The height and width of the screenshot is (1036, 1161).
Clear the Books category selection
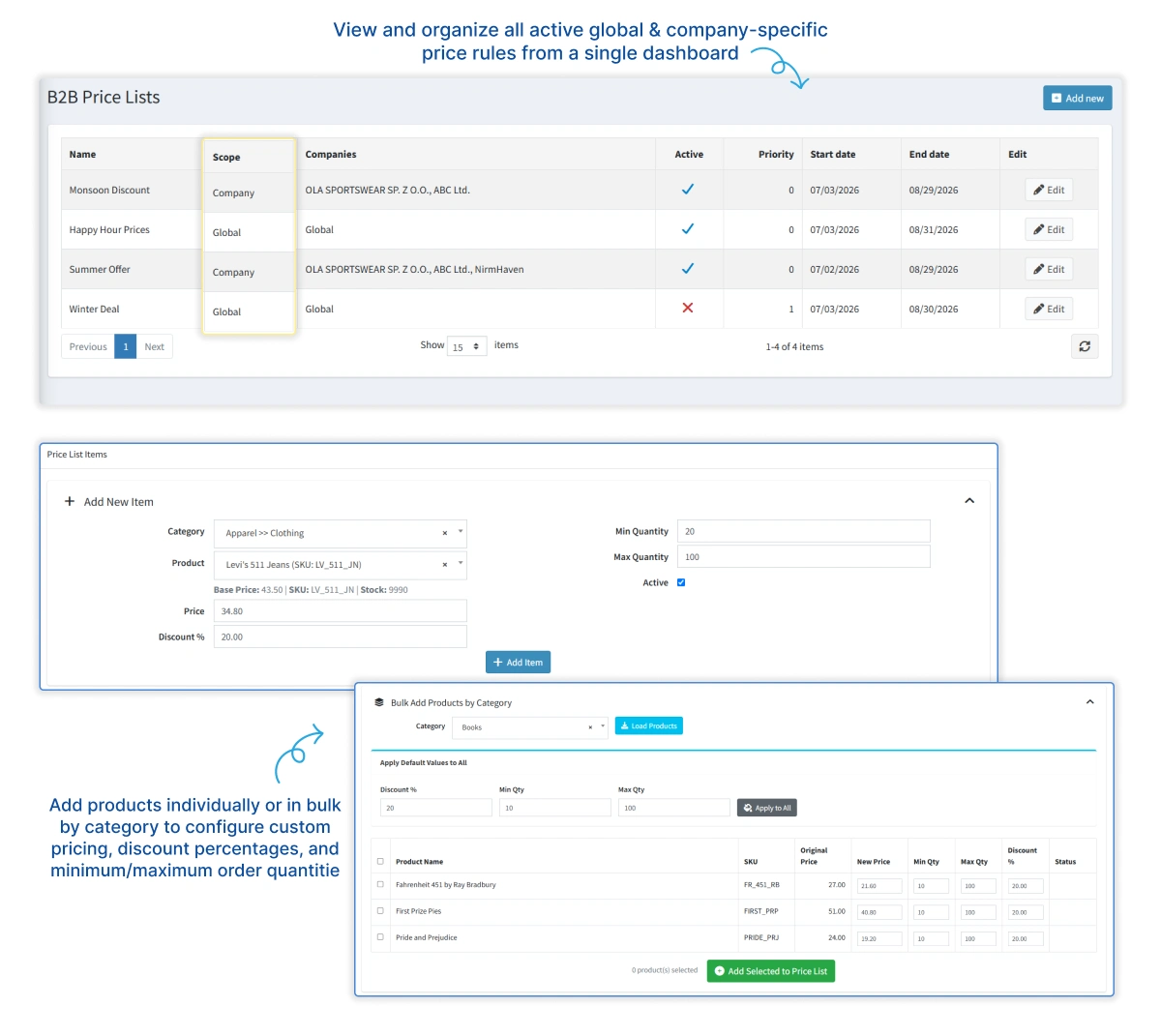[x=590, y=727]
